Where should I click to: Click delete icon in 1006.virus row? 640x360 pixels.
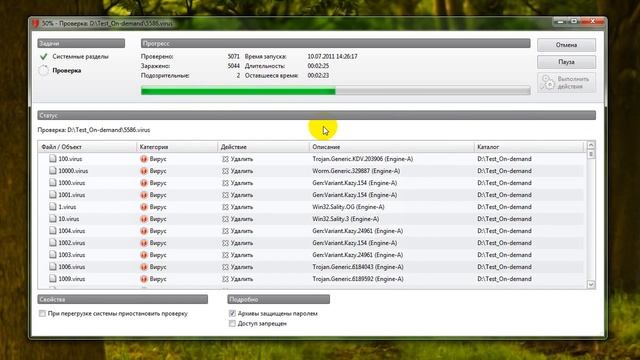[x=225, y=267]
